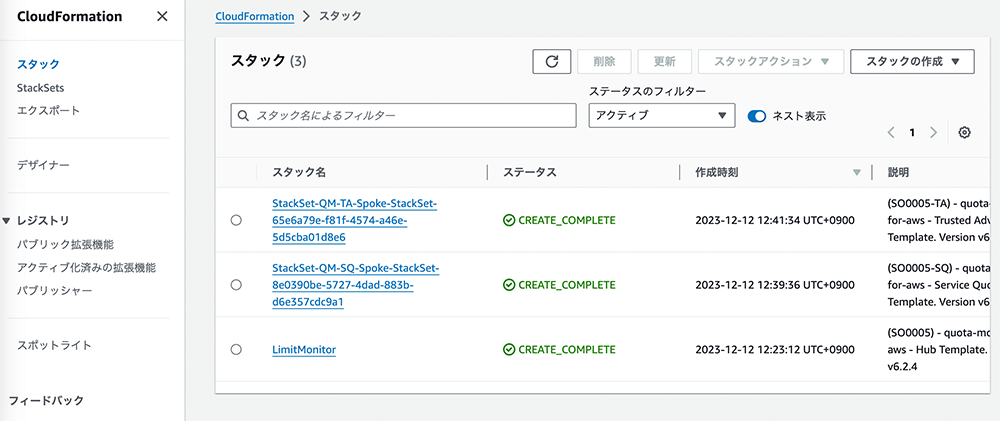Click the TA-Spoke stack success status icon
This screenshot has height=421, width=1000.
(x=508, y=221)
